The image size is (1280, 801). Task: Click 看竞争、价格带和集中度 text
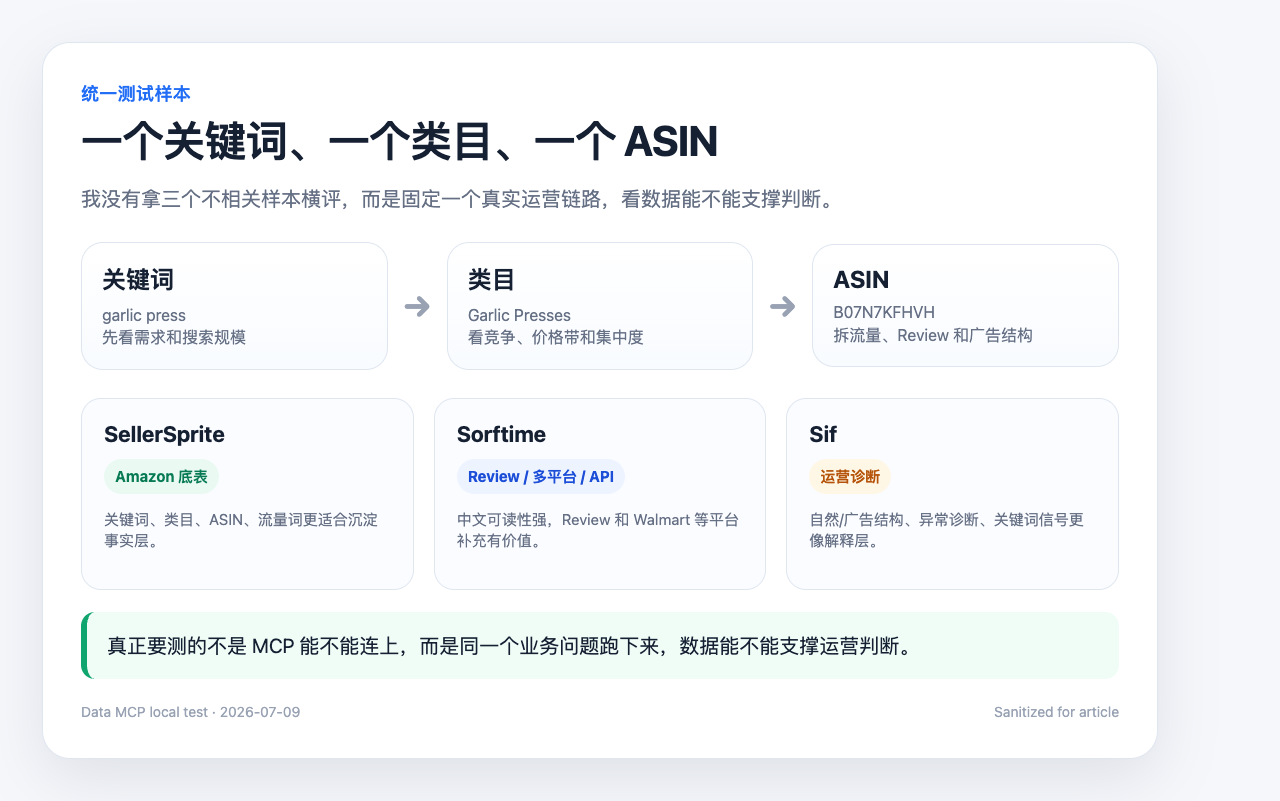click(x=556, y=337)
